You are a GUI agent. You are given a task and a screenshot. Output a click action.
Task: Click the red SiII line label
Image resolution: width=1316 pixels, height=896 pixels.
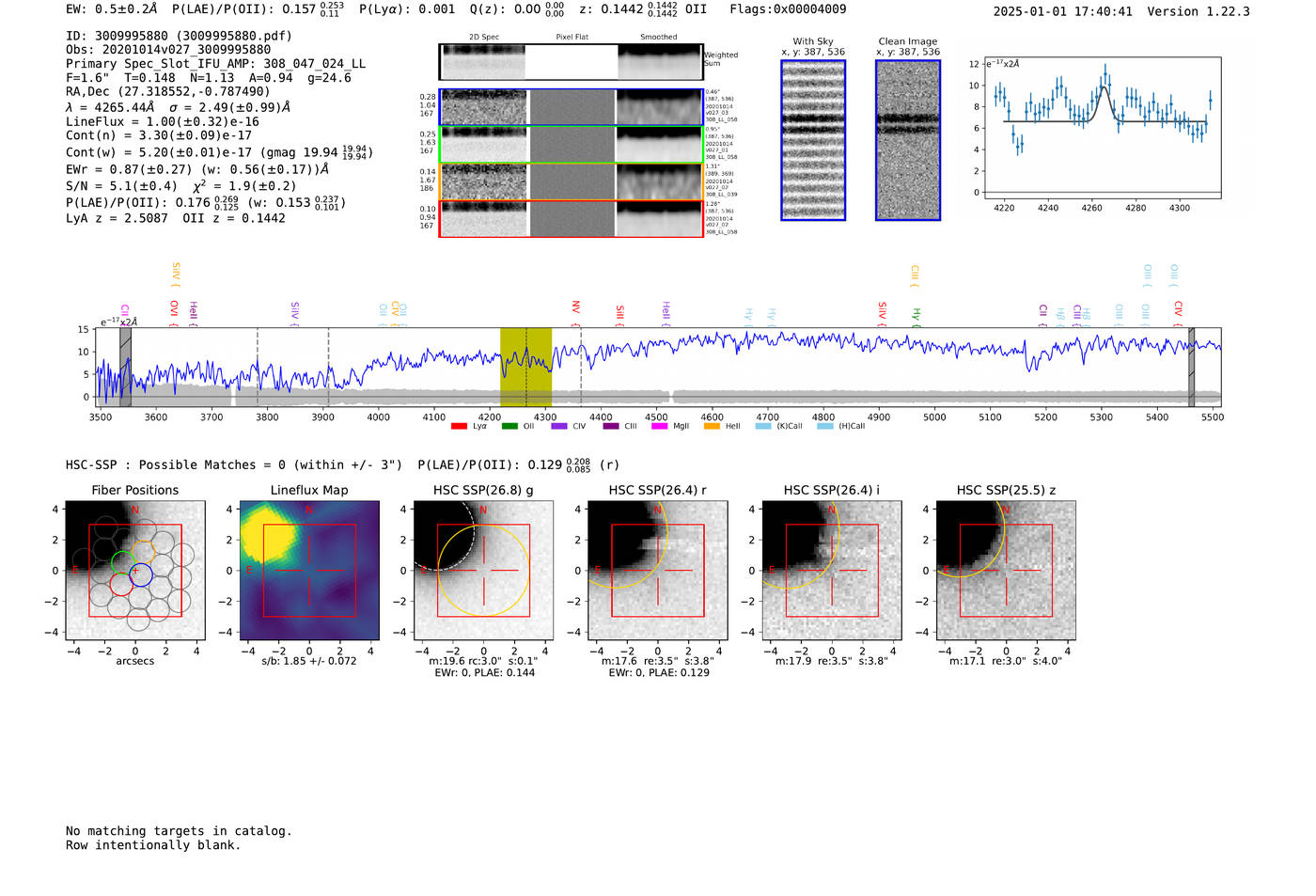coord(619,315)
